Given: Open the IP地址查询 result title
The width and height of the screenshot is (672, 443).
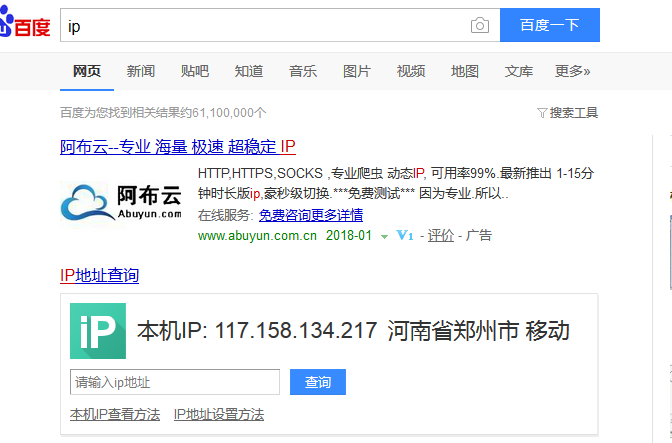Looking at the screenshot, I should click(x=99, y=275).
